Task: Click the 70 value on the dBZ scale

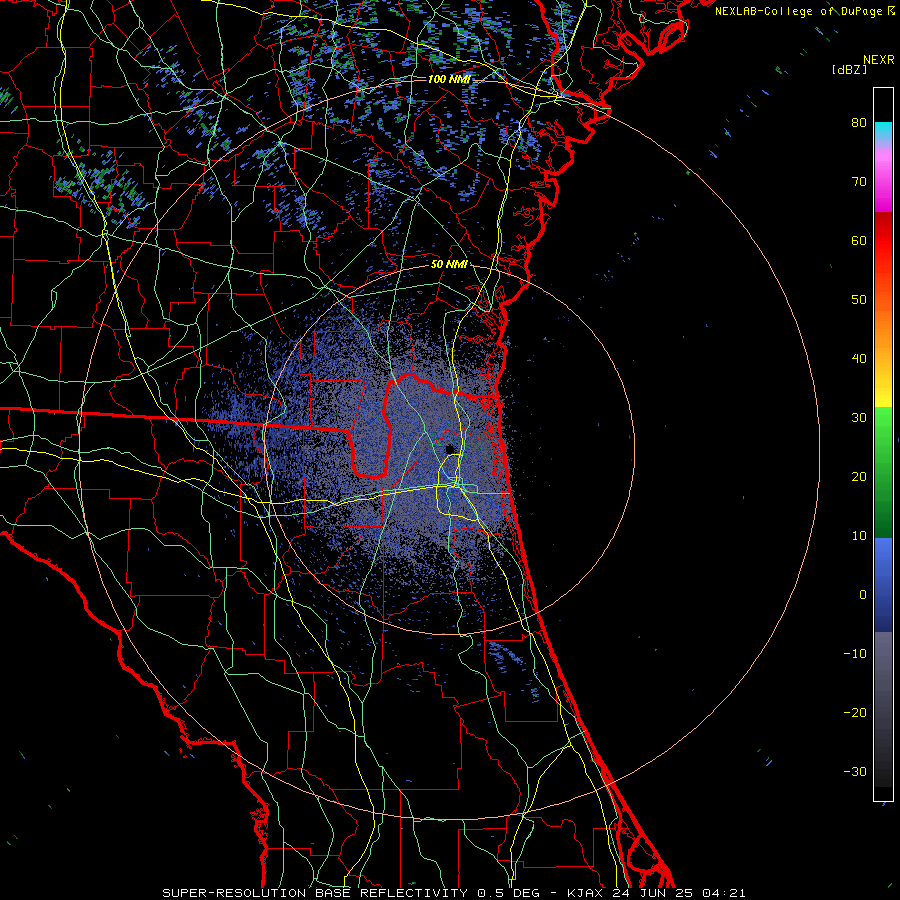Action: pyautogui.click(x=859, y=181)
